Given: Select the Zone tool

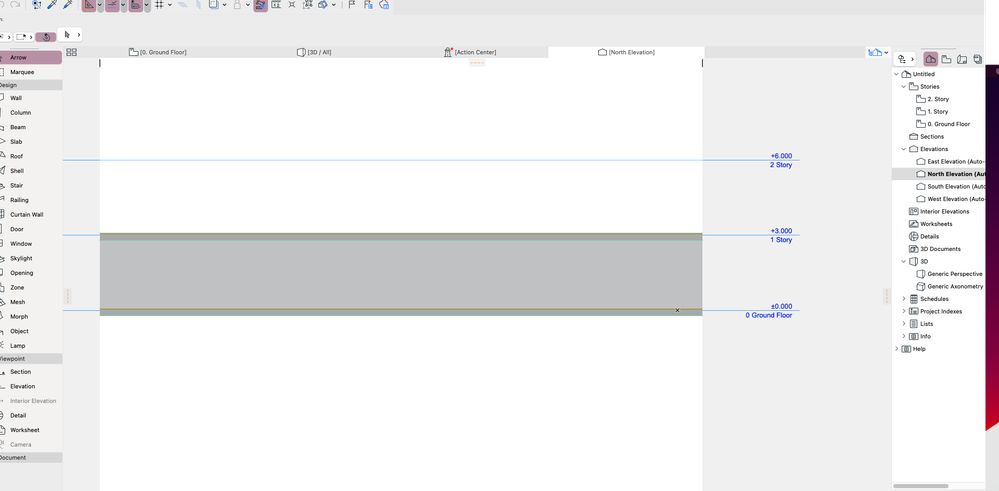Looking at the screenshot, I should point(31,287).
